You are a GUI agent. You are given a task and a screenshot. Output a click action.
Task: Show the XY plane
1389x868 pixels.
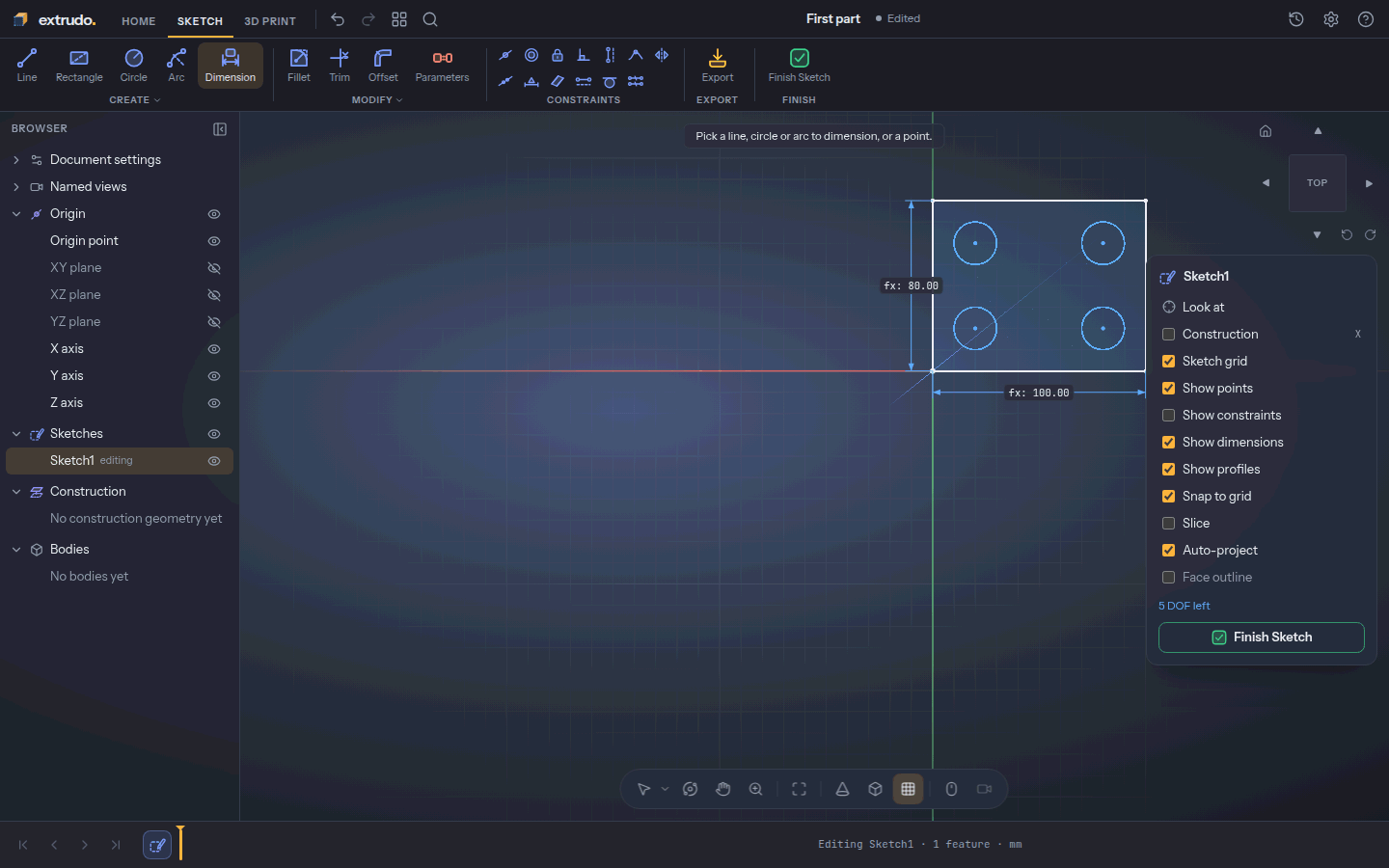[214, 268]
